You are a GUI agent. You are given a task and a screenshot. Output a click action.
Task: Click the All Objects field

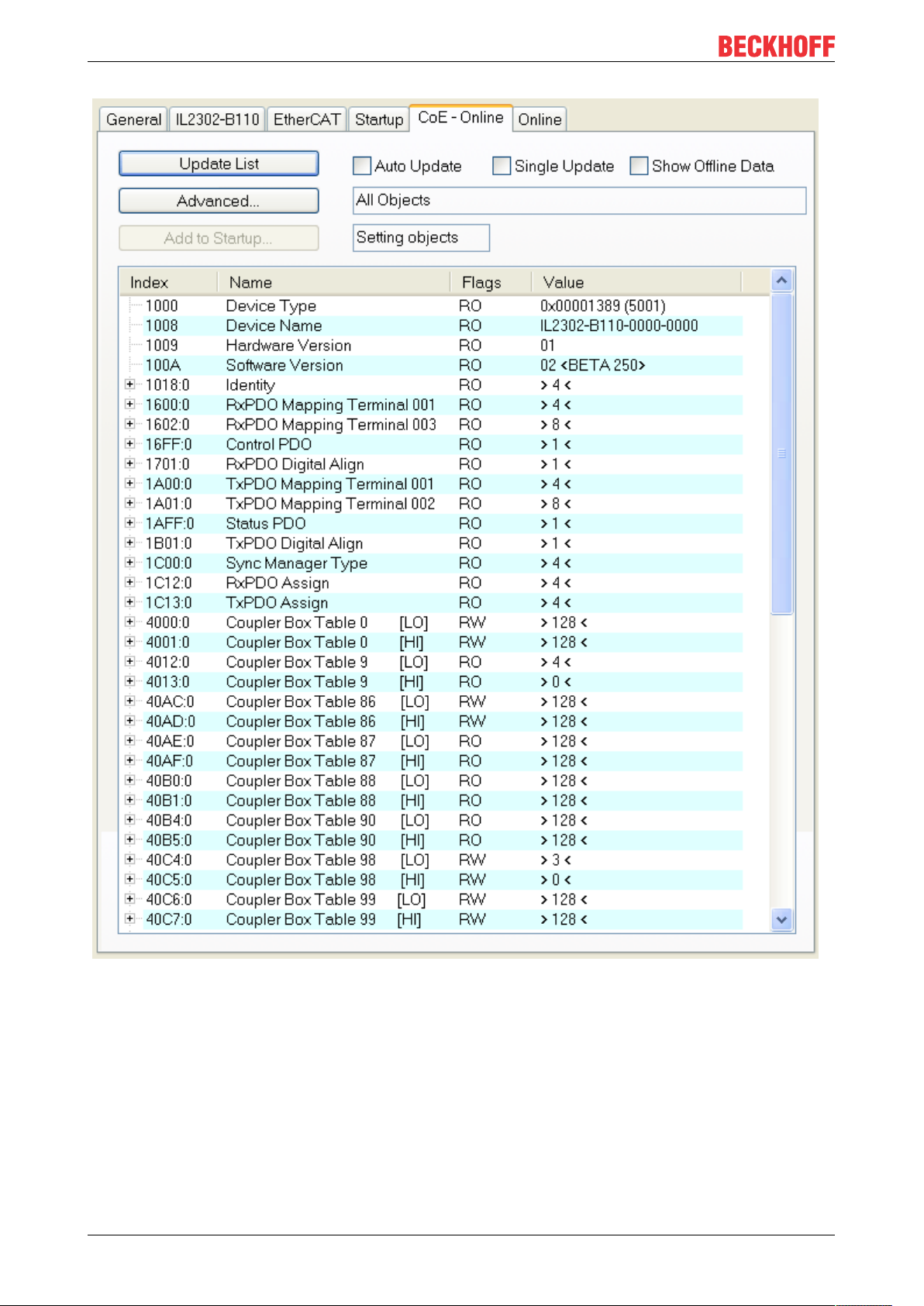(579, 200)
